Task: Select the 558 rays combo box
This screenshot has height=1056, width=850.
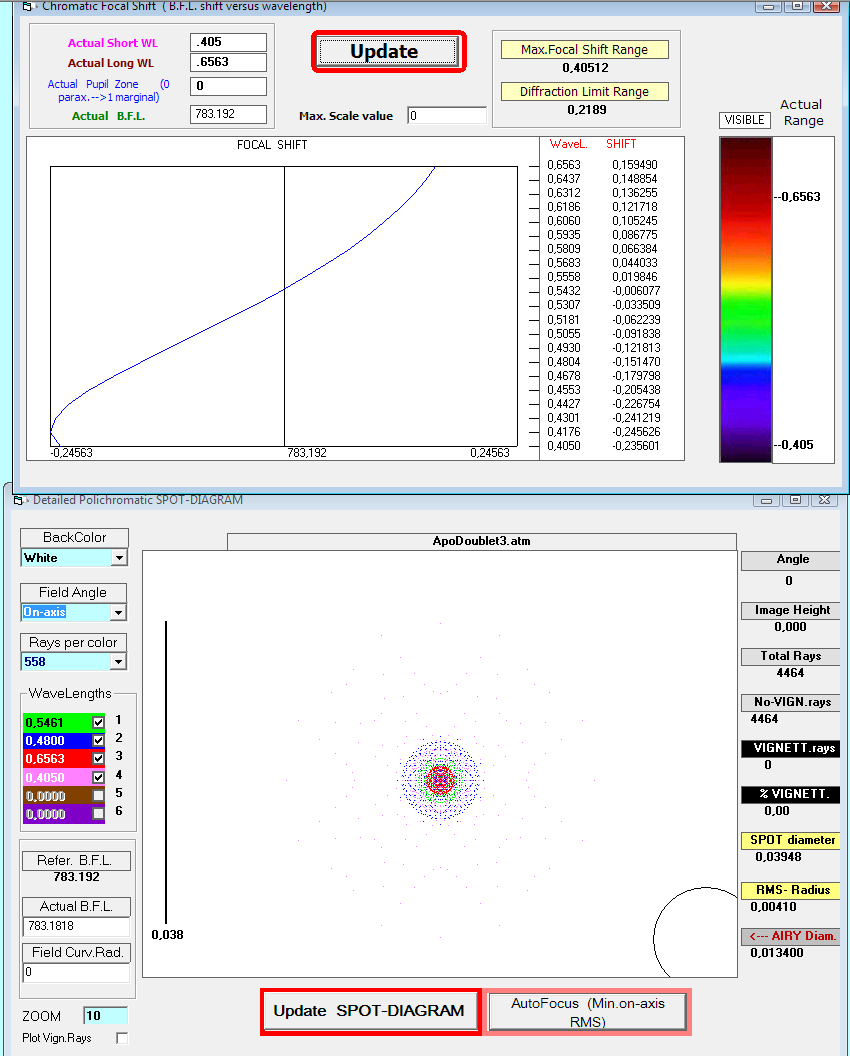Action: [74, 661]
